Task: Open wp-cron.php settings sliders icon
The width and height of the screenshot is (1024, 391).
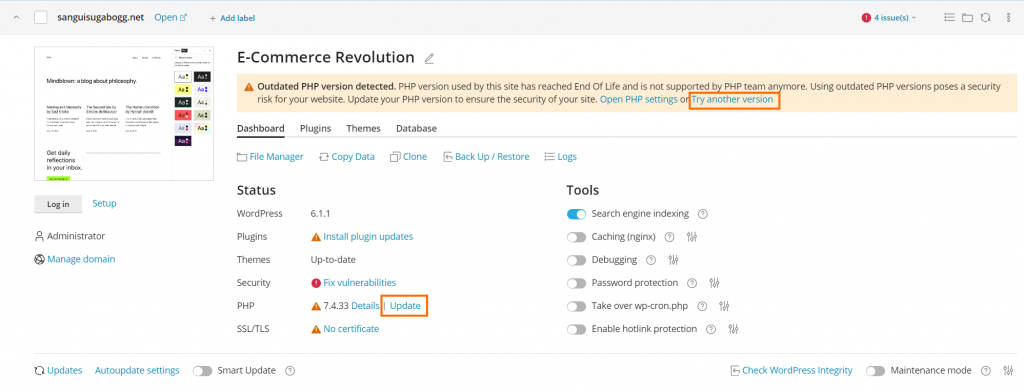Action: point(724,305)
